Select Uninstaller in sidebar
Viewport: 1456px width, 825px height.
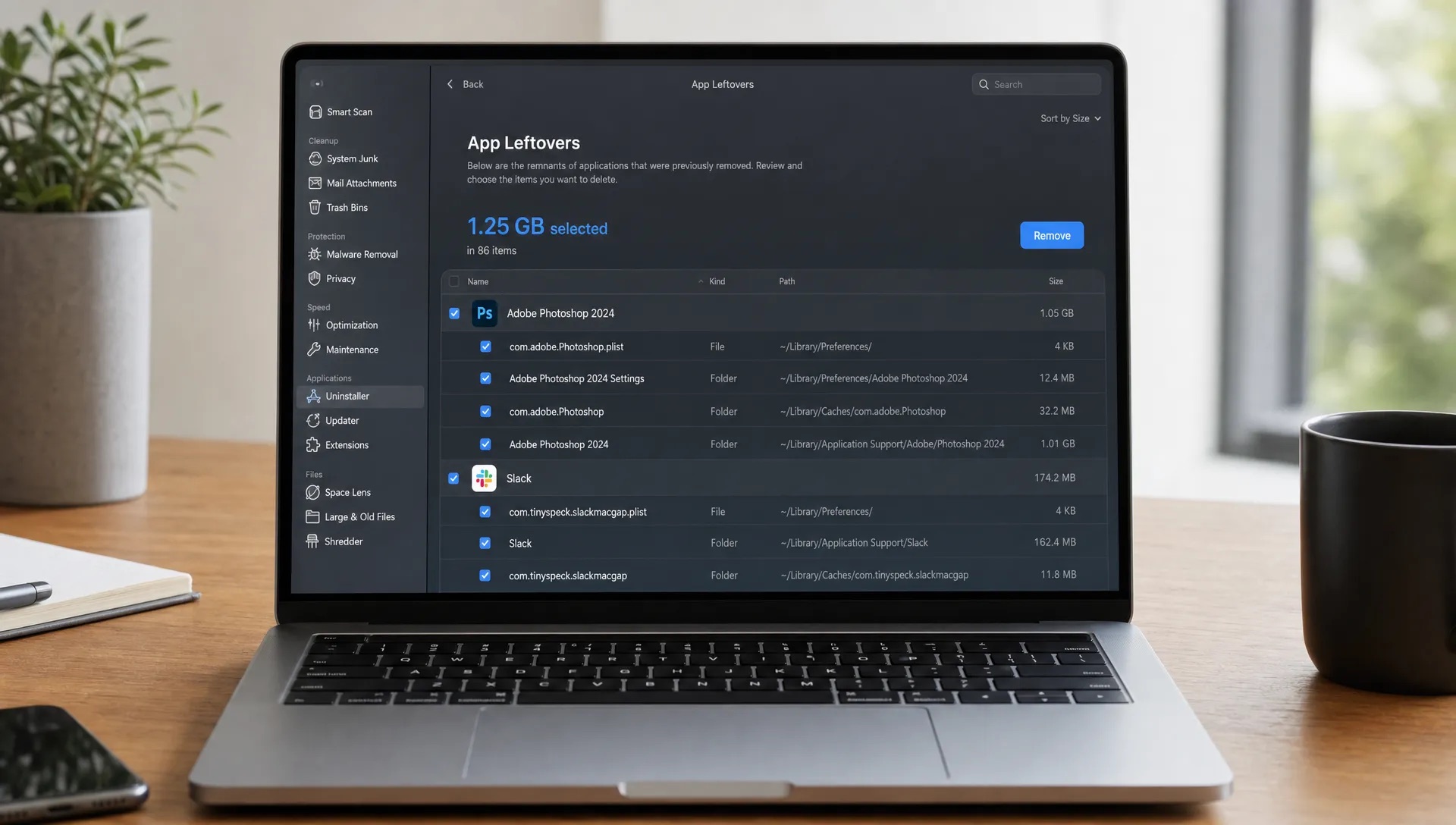pyautogui.click(x=360, y=397)
